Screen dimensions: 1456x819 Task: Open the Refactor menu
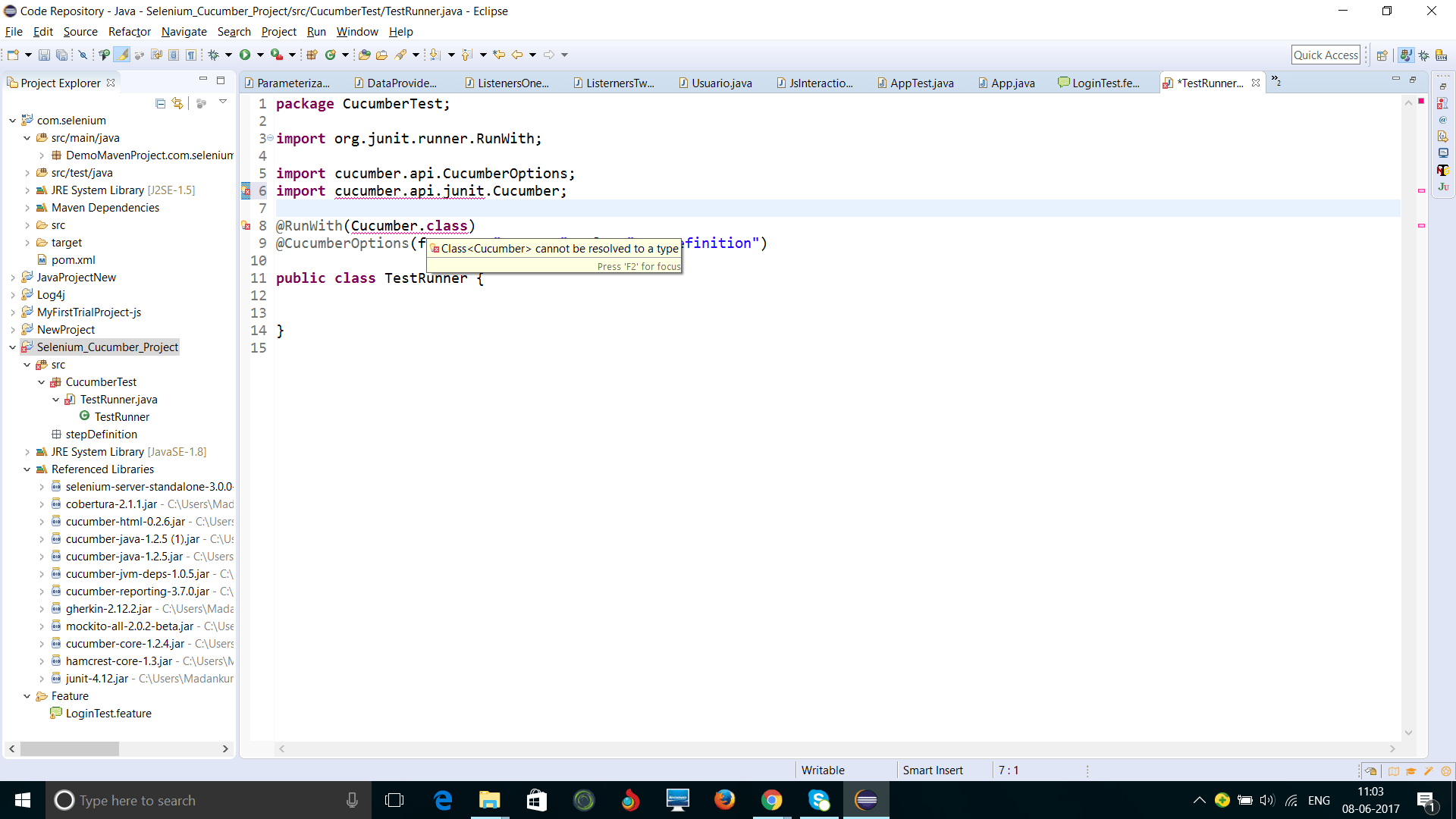pyautogui.click(x=129, y=32)
